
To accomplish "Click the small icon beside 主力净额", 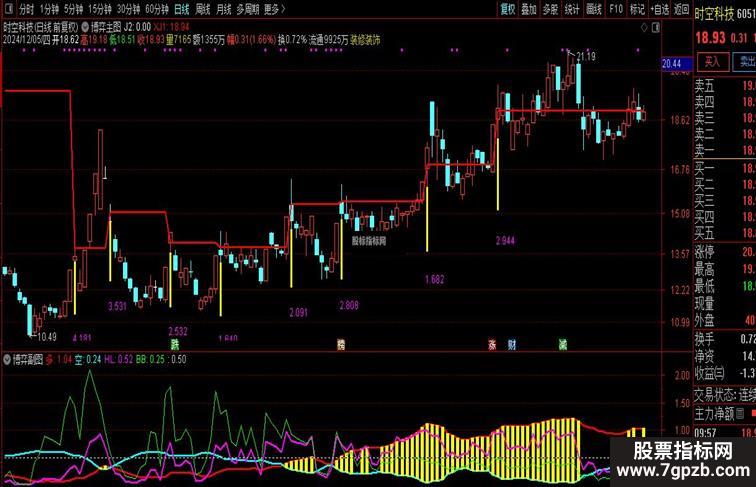I will tap(740, 413).
